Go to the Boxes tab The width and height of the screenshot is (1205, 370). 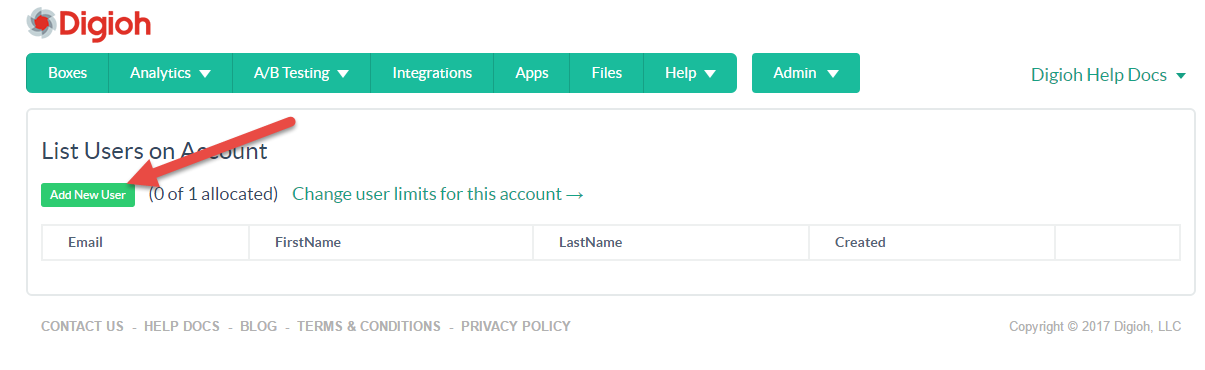click(x=67, y=73)
